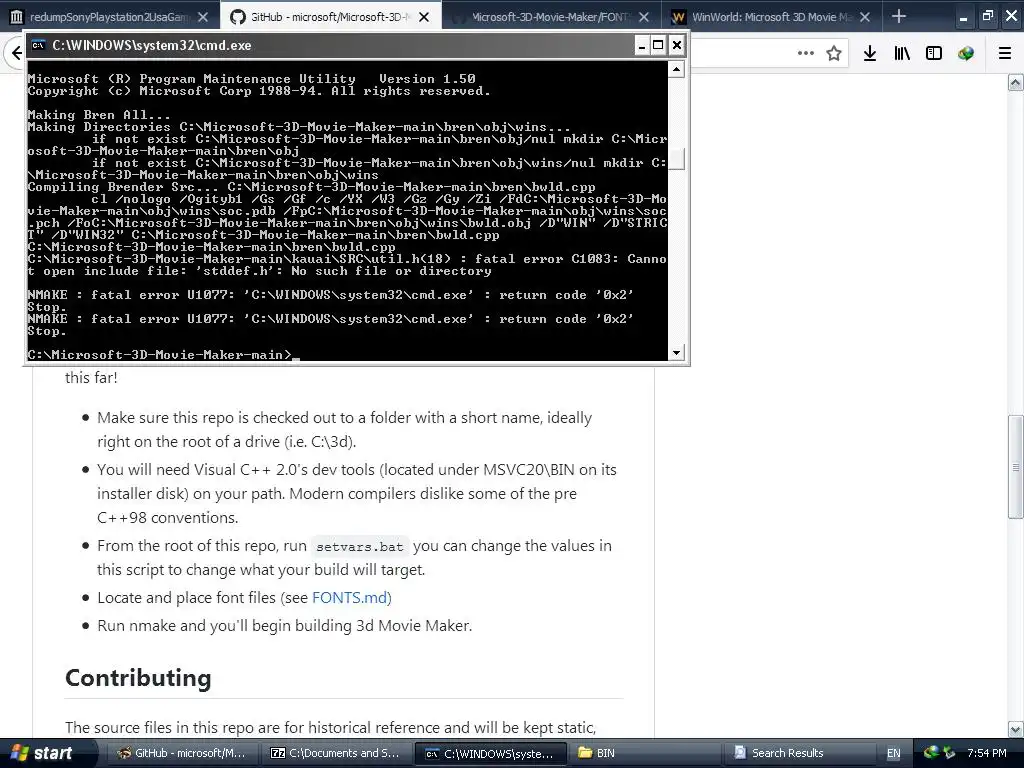
Task: Open the cmd.exe window system menu icon
Action: [x=39, y=45]
